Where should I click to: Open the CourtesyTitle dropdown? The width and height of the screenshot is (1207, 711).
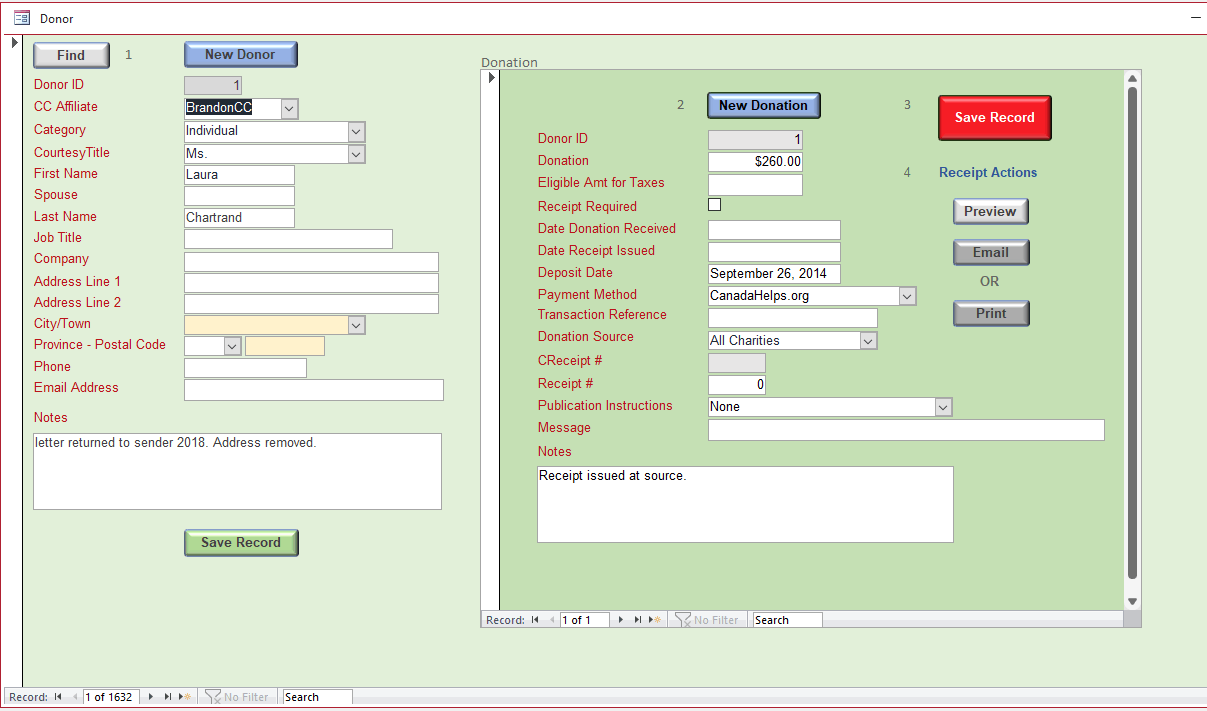[356, 154]
